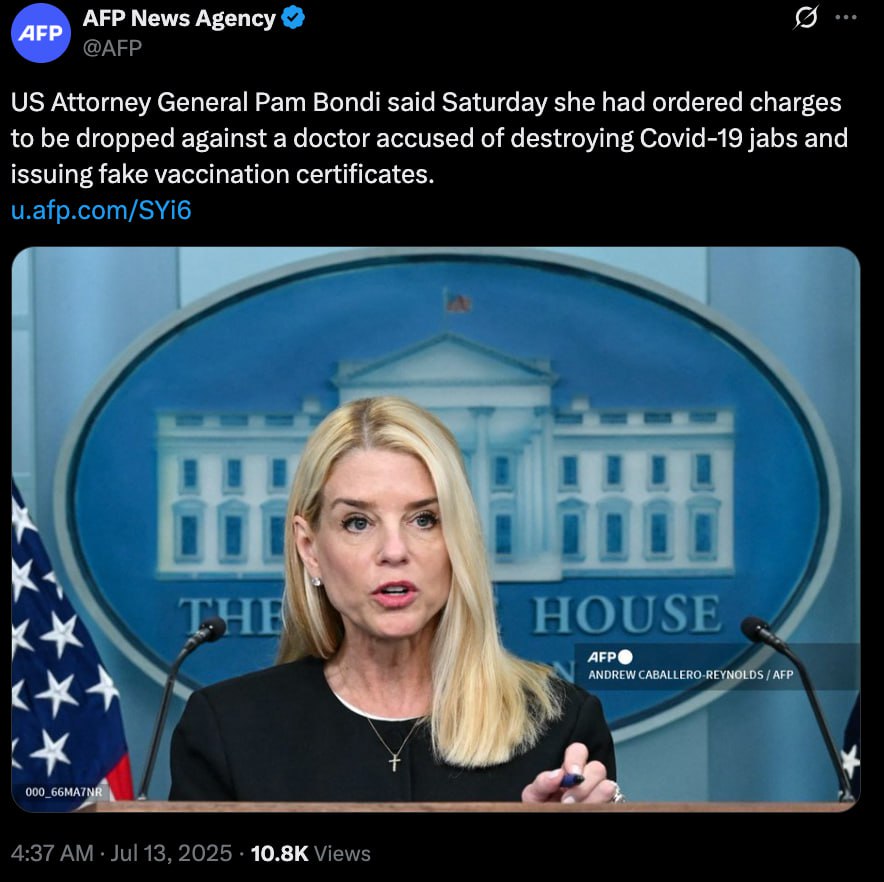The width and height of the screenshot is (884, 882).
Task: Click the Andrew Caballero-Reynolds photo credit
Action: click(x=691, y=674)
